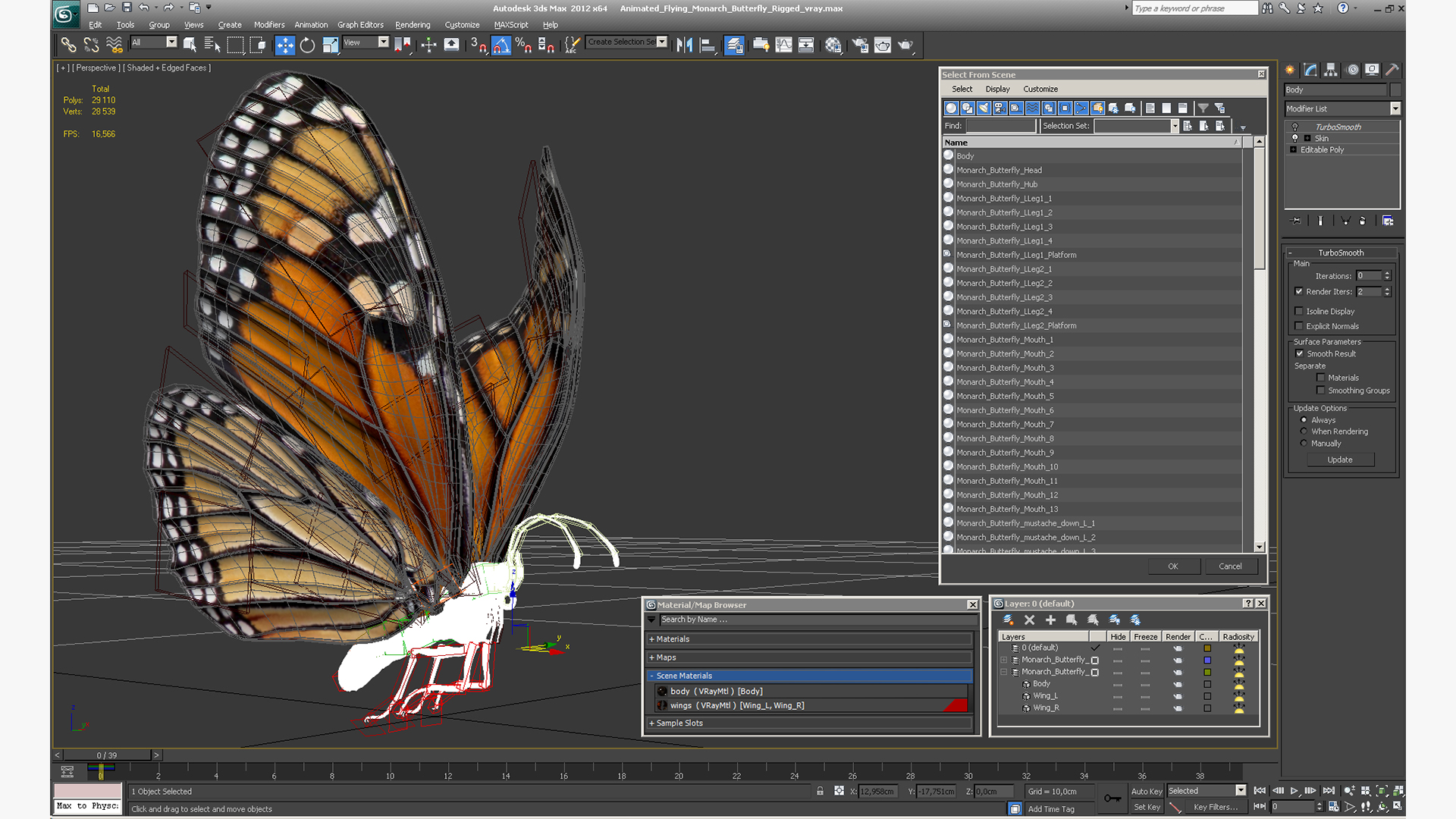The height and width of the screenshot is (819, 1456).
Task: Open Display menu in Select From Scene
Action: pyautogui.click(x=997, y=89)
